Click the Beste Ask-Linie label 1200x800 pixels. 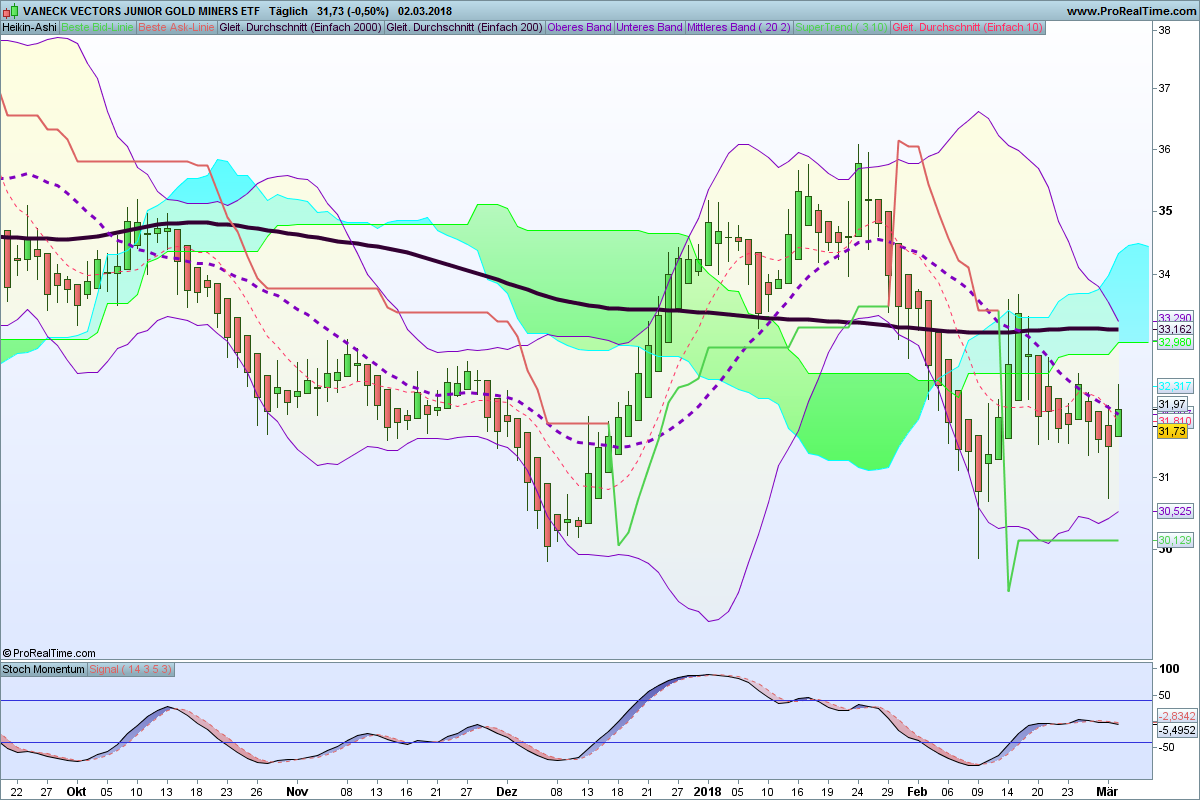coord(176,27)
